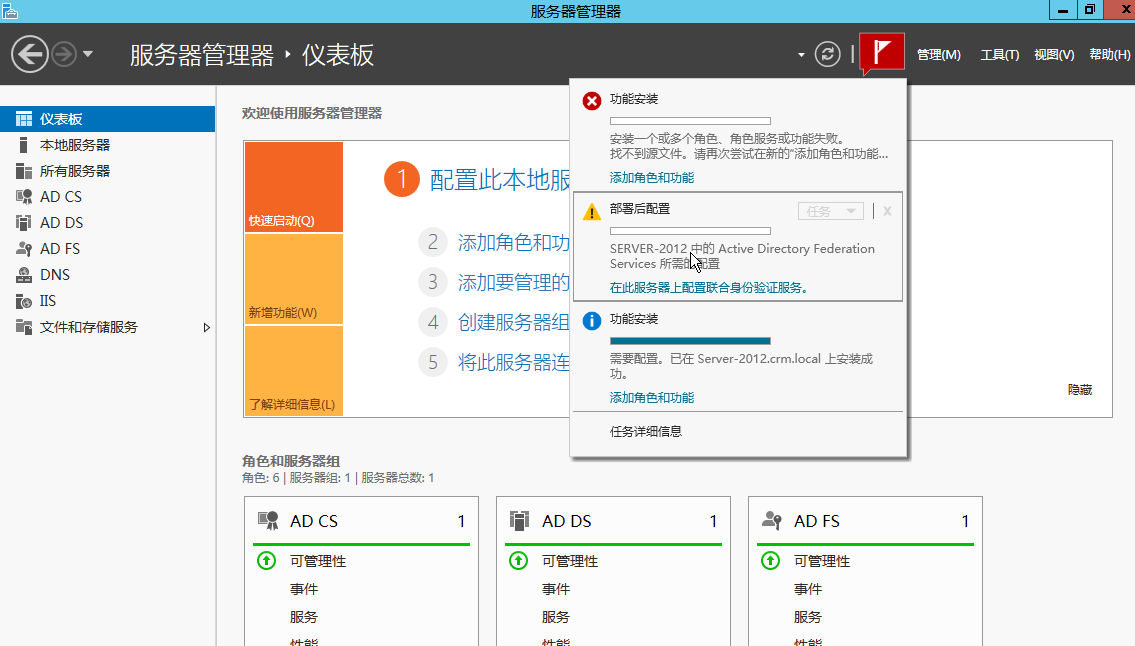Click the 所有服务器 icon in sidebar
The height and width of the screenshot is (646, 1135).
click(x=24, y=171)
